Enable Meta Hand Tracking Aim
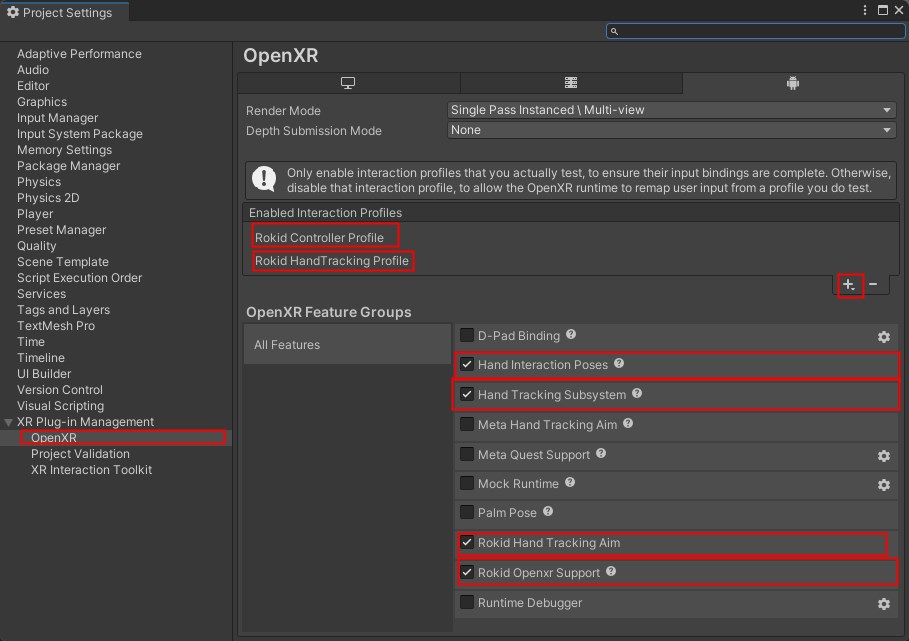 pos(467,424)
